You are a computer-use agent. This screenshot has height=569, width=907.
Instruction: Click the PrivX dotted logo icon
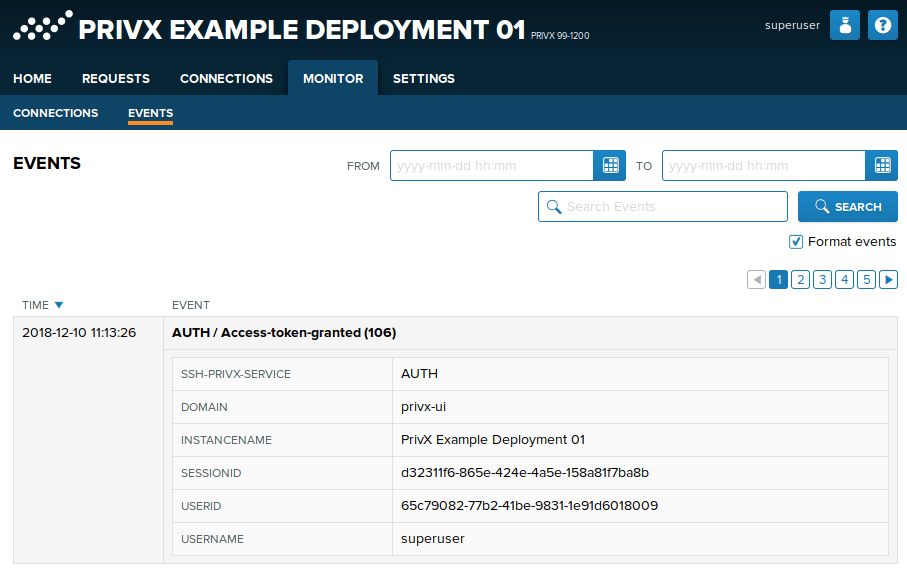point(43,26)
